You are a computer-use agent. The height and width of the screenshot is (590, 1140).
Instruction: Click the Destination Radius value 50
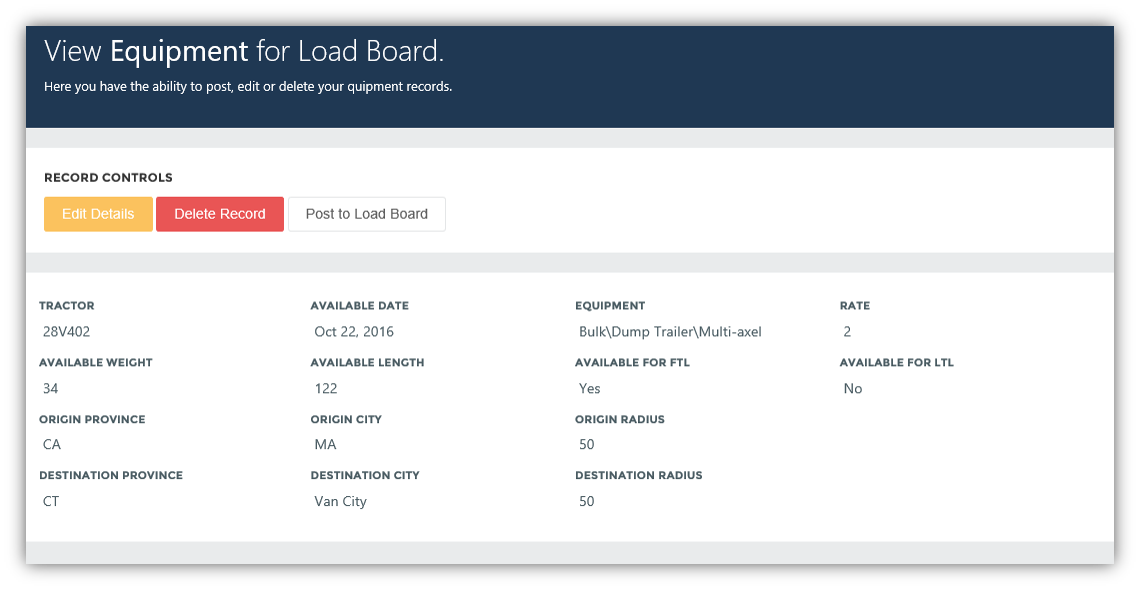[x=586, y=501]
